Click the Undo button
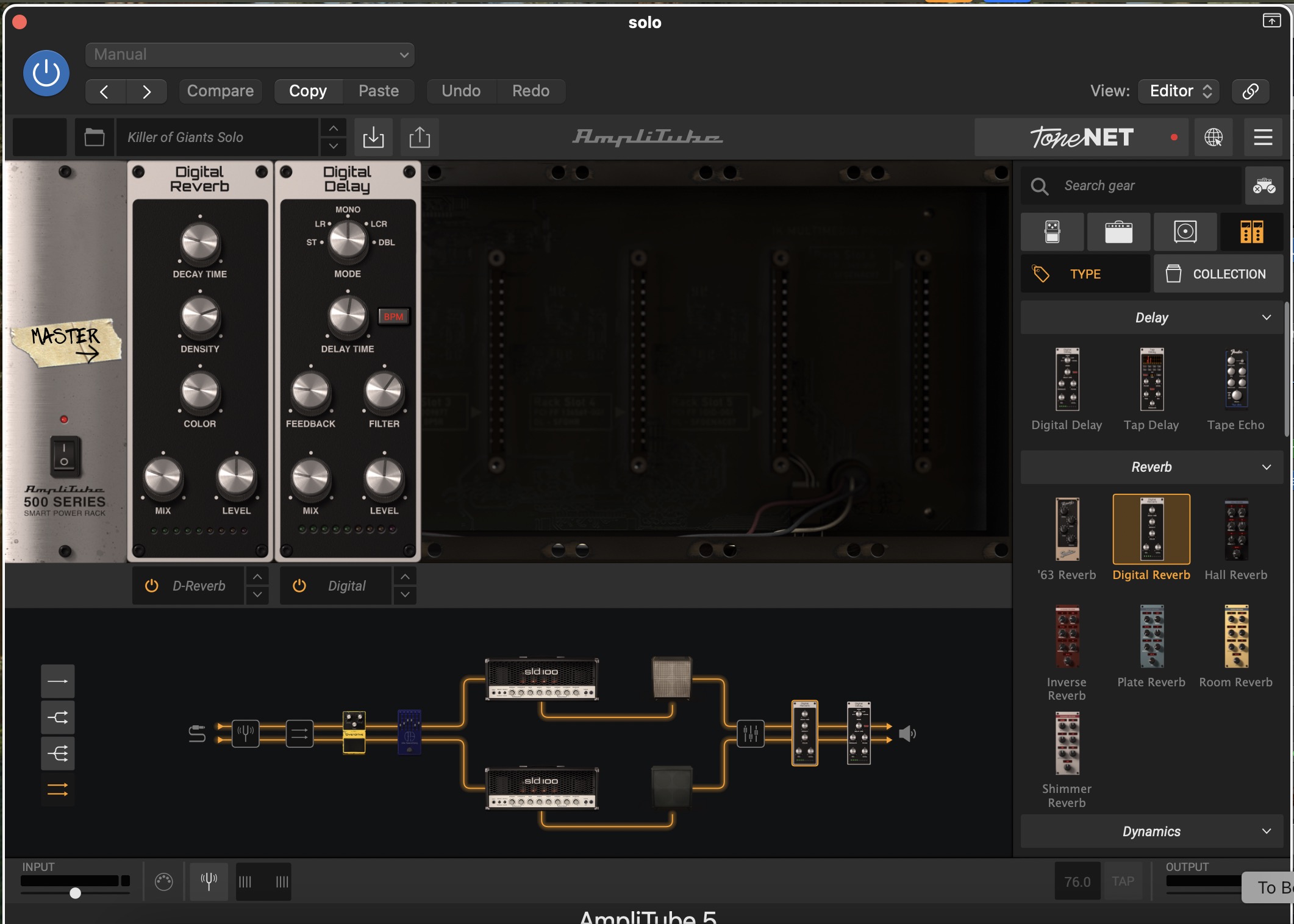This screenshot has height=924, width=1294. 461,91
